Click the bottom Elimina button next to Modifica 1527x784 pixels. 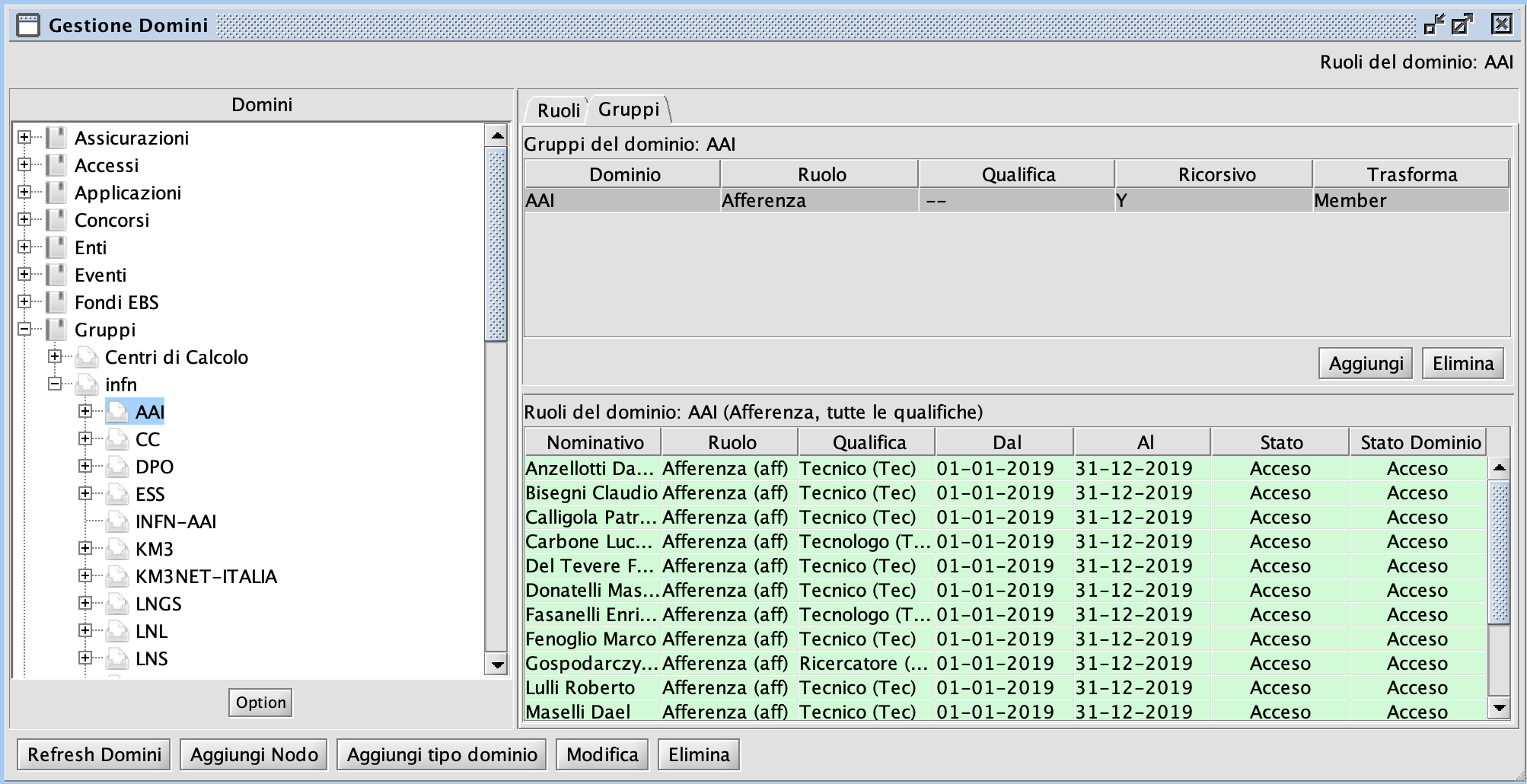pos(699,754)
